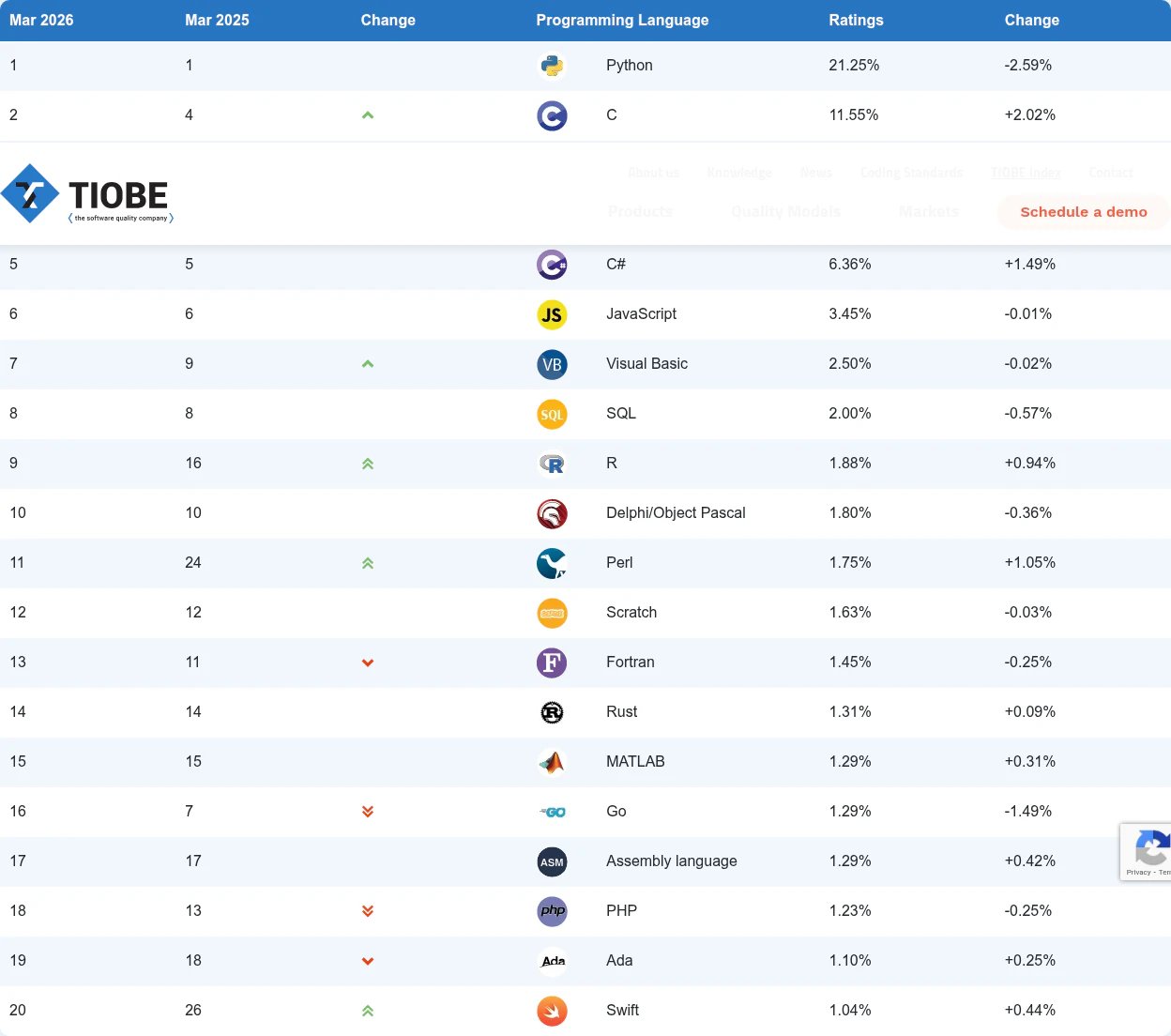Open the Products menu
The image size is (1171, 1036).
640,212
